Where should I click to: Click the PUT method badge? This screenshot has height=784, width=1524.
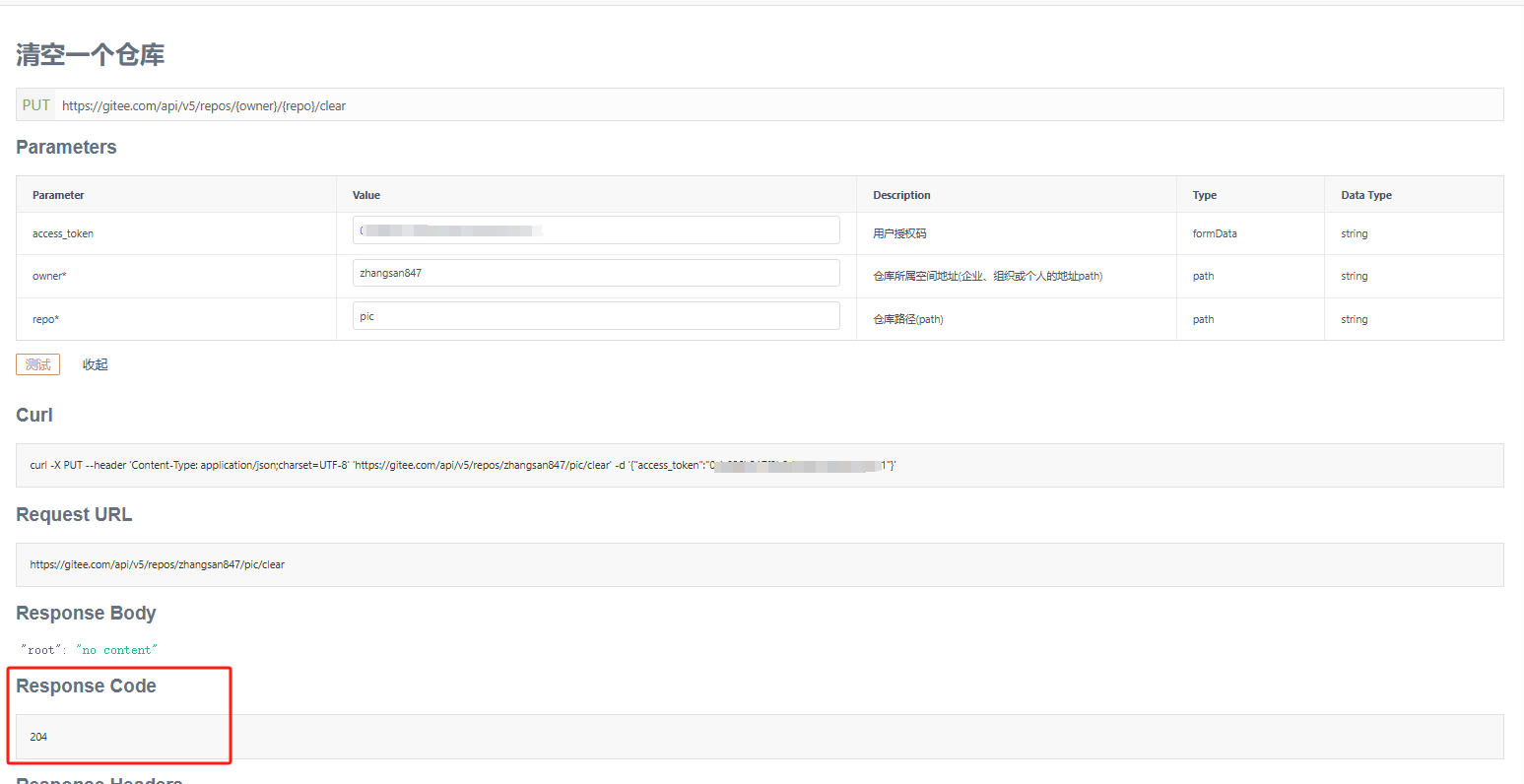coord(35,104)
